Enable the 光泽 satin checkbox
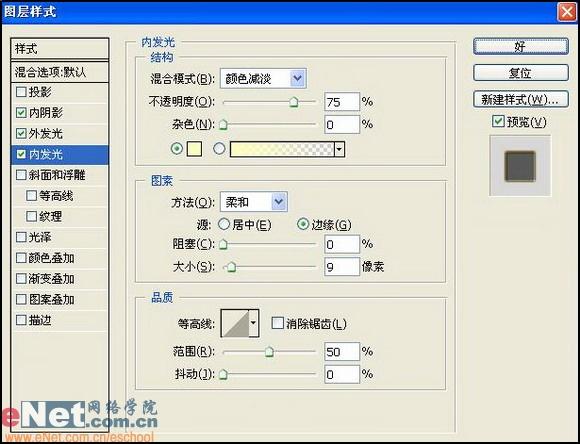Image resolution: width=580 pixels, height=444 pixels. click(x=21, y=237)
